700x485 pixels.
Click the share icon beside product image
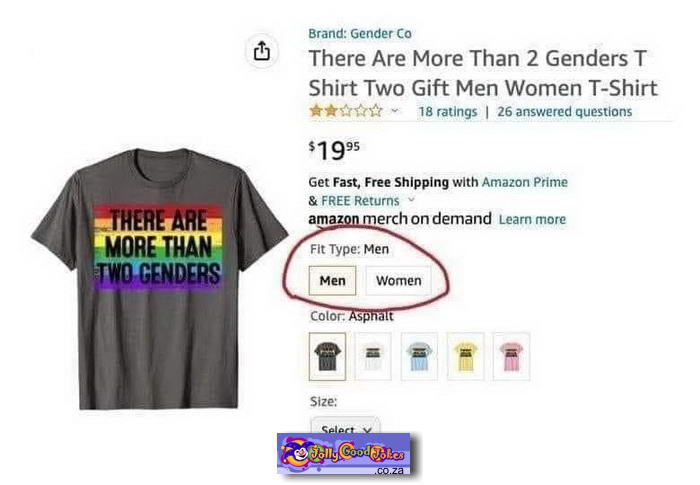(x=262, y=51)
